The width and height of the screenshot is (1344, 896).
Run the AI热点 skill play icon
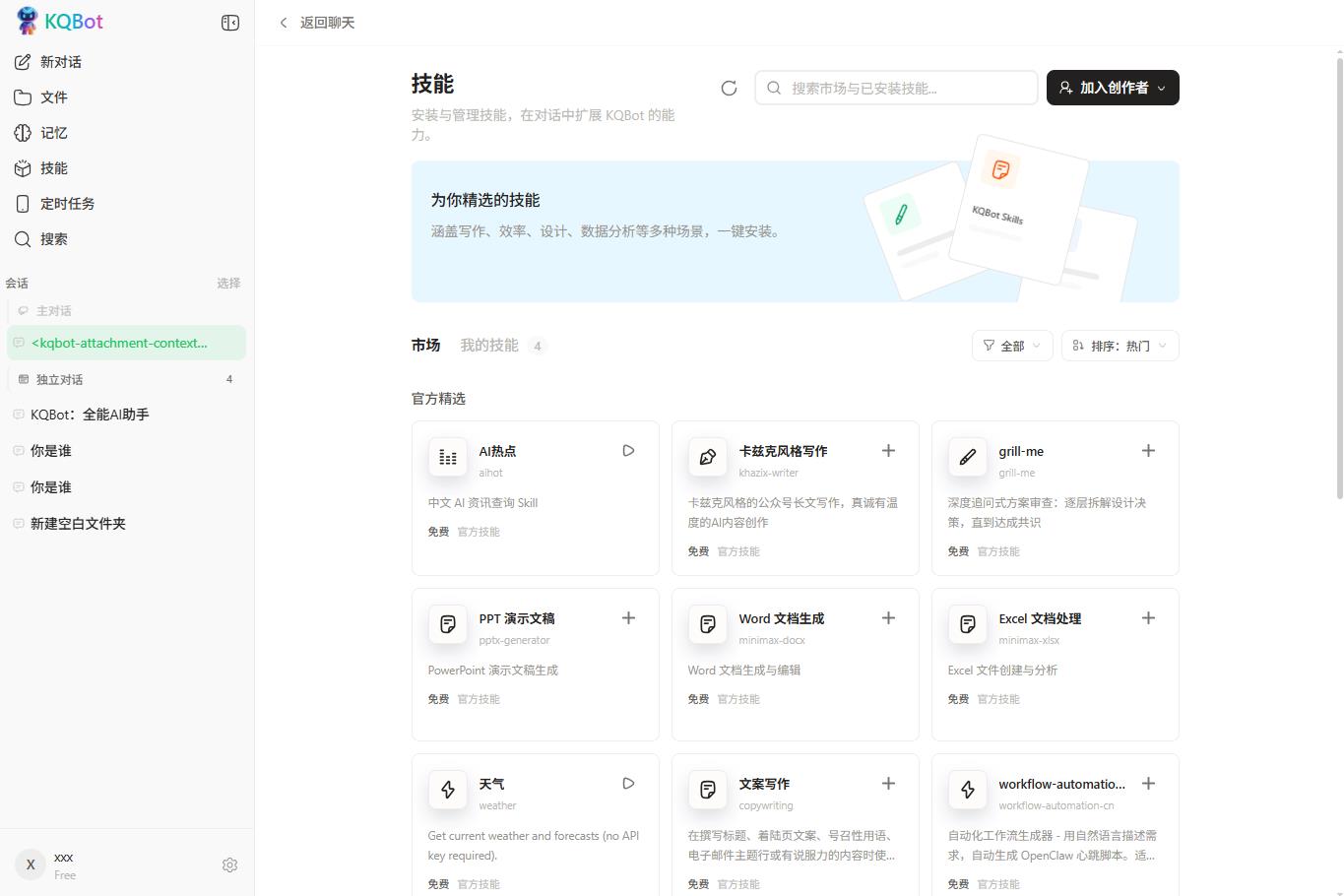click(628, 451)
